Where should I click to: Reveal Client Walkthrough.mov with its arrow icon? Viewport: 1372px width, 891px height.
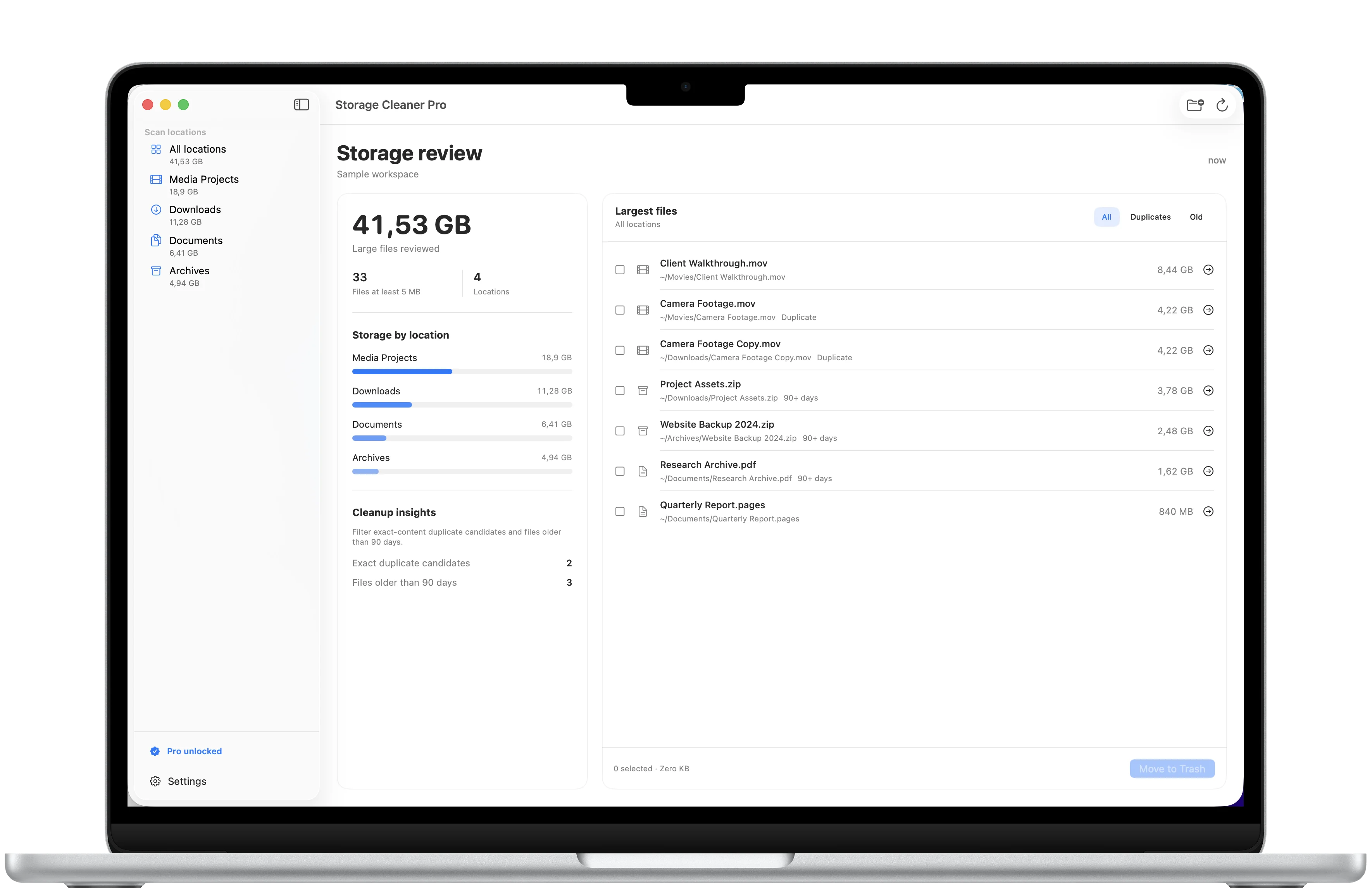click(x=1208, y=270)
